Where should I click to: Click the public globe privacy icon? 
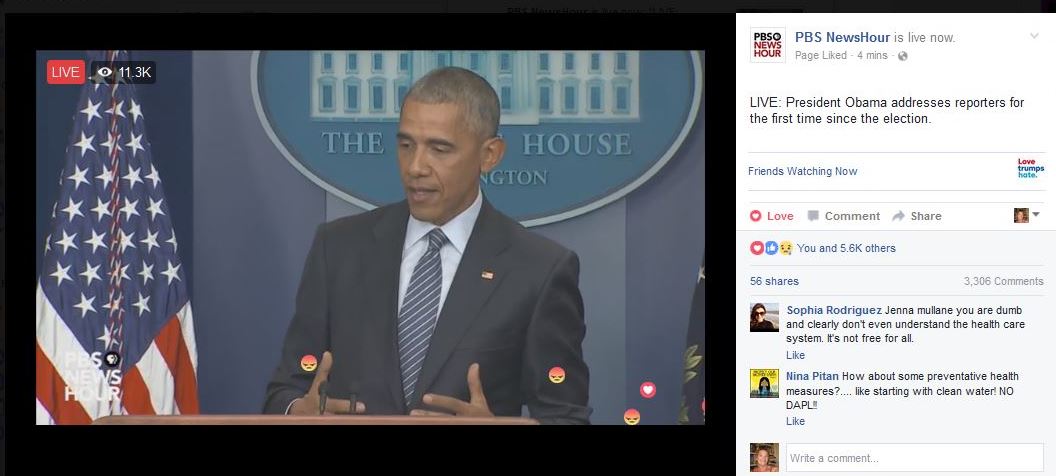click(902, 56)
